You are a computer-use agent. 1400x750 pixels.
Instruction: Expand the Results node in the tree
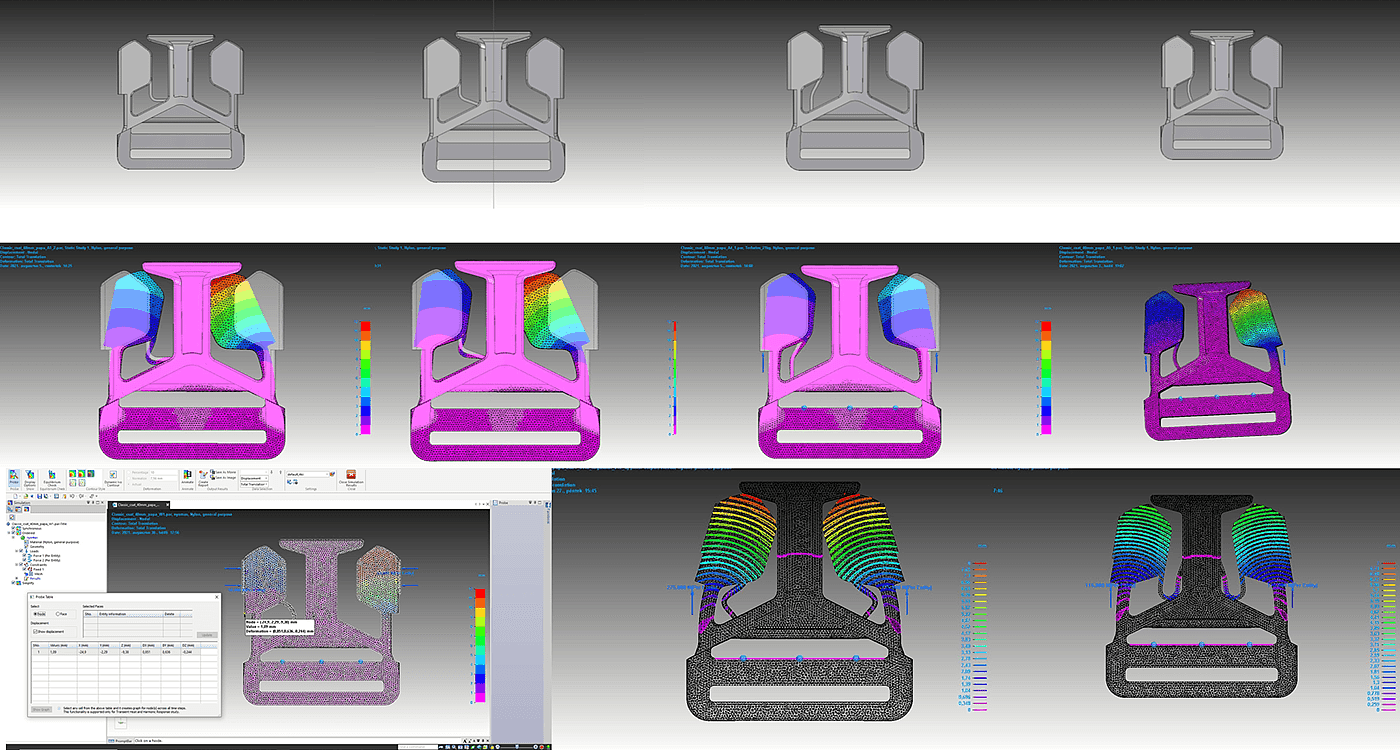[x=17, y=578]
